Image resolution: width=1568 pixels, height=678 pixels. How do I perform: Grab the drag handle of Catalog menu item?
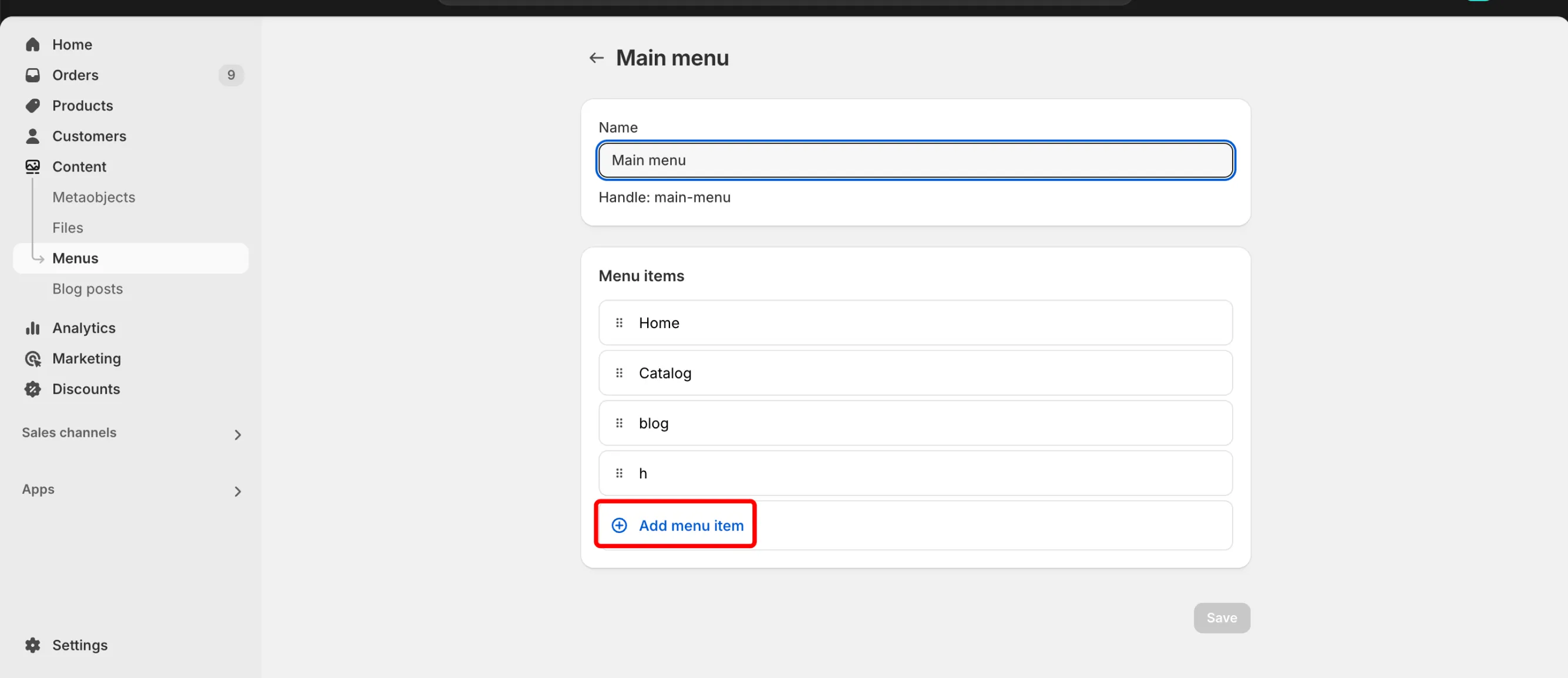click(x=619, y=373)
